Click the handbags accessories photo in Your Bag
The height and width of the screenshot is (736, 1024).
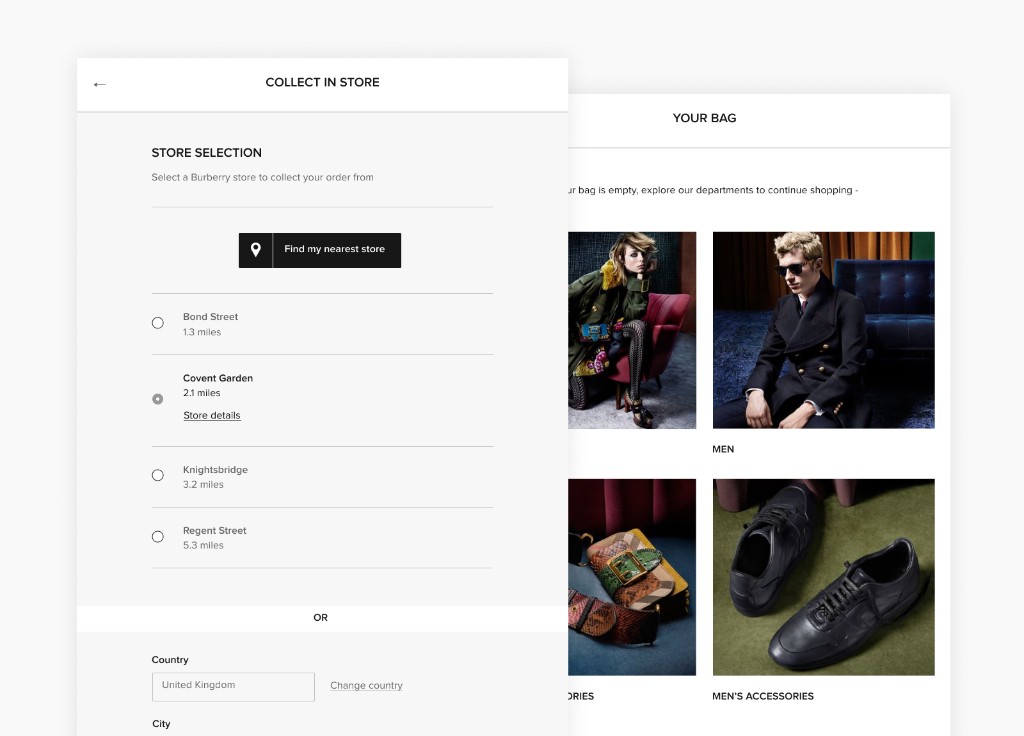632,577
